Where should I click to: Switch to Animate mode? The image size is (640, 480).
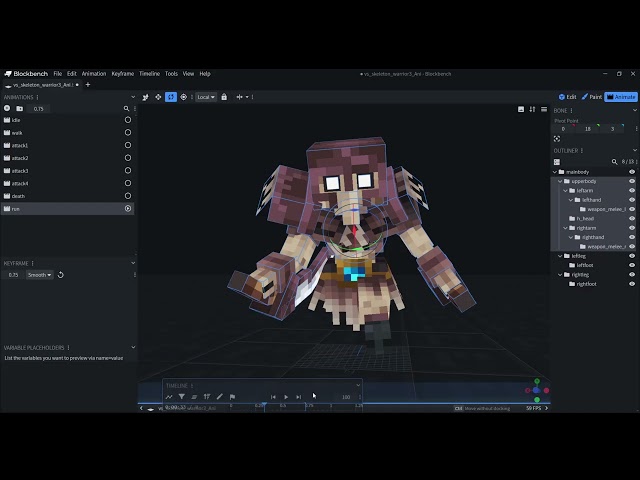coord(621,97)
